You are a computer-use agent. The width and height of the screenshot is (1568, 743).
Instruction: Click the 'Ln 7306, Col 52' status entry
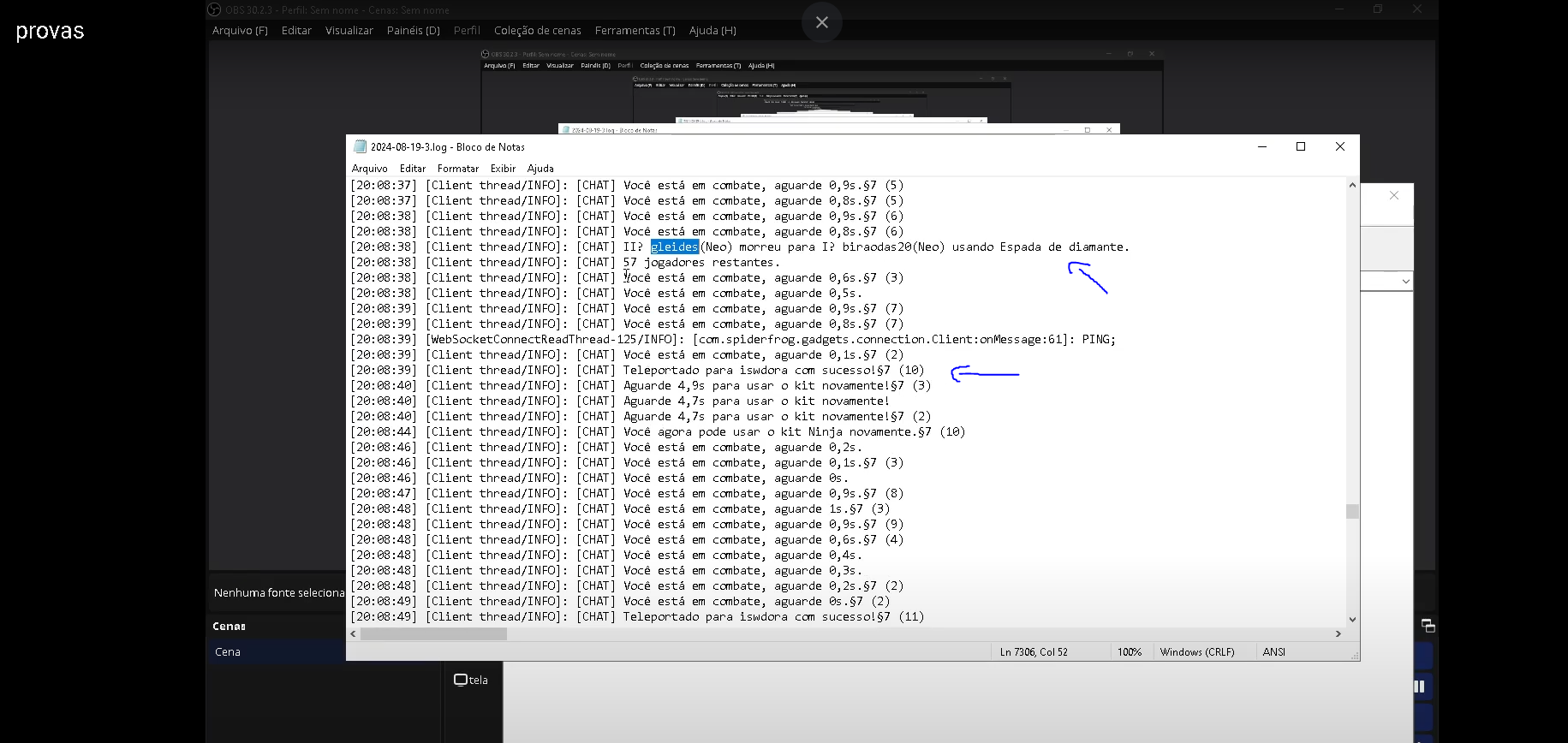click(x=1034, y=652)
